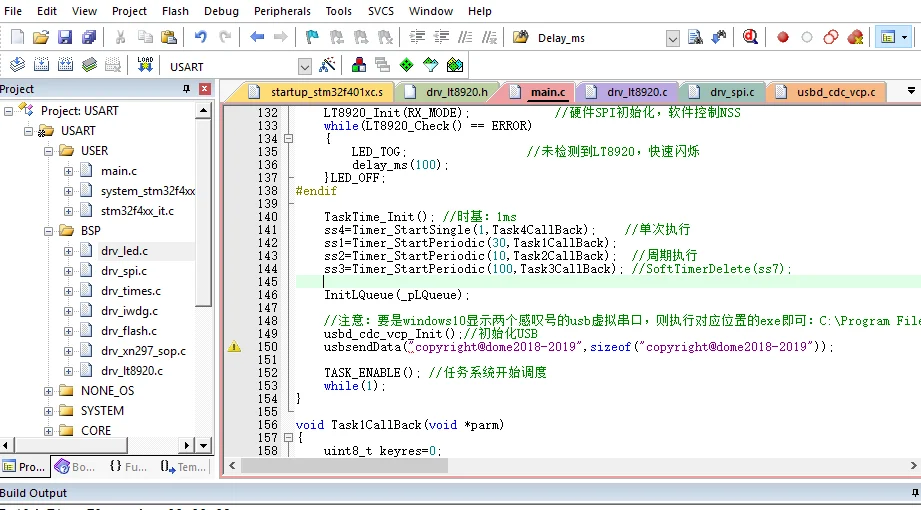
Task: Expand the SYSTEM group folder
Action: [x=48, y=411]
